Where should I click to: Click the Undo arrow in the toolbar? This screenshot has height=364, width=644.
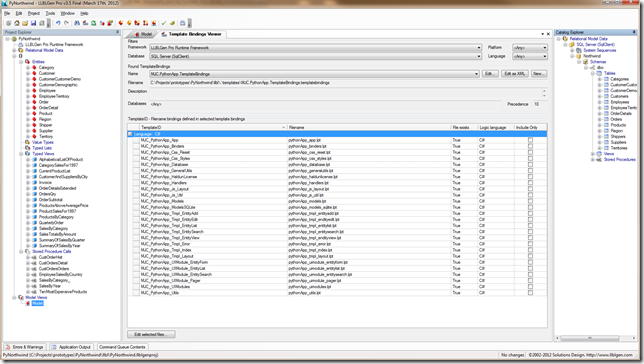(x=58, y=23)
